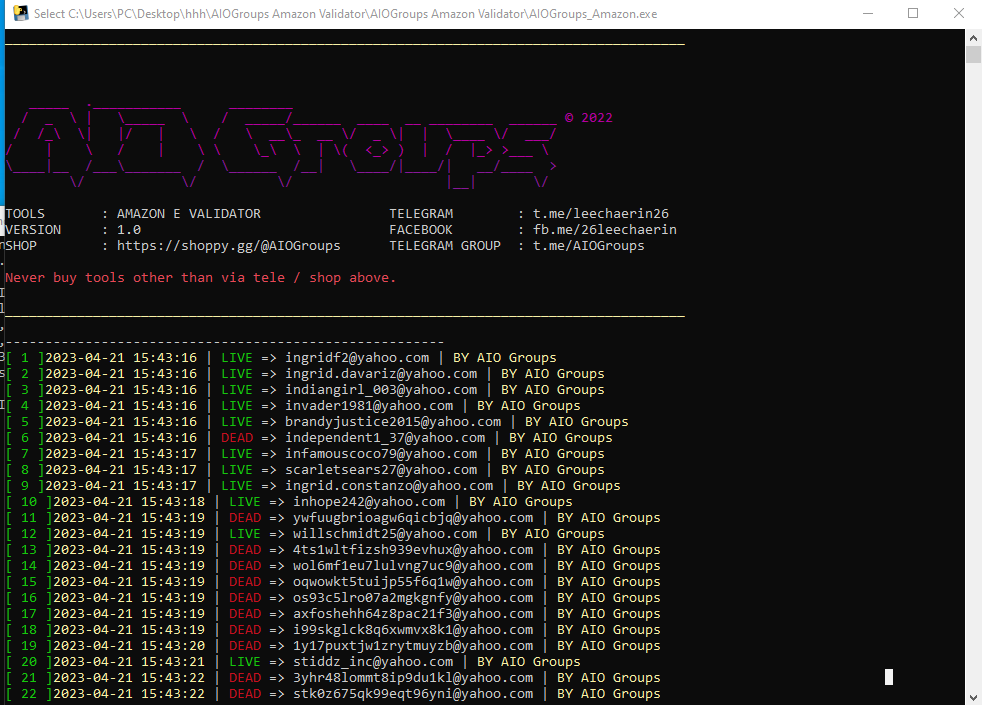Click the LIVE status on row 1
The image size is (982, 705).
[x=237, y=358]
